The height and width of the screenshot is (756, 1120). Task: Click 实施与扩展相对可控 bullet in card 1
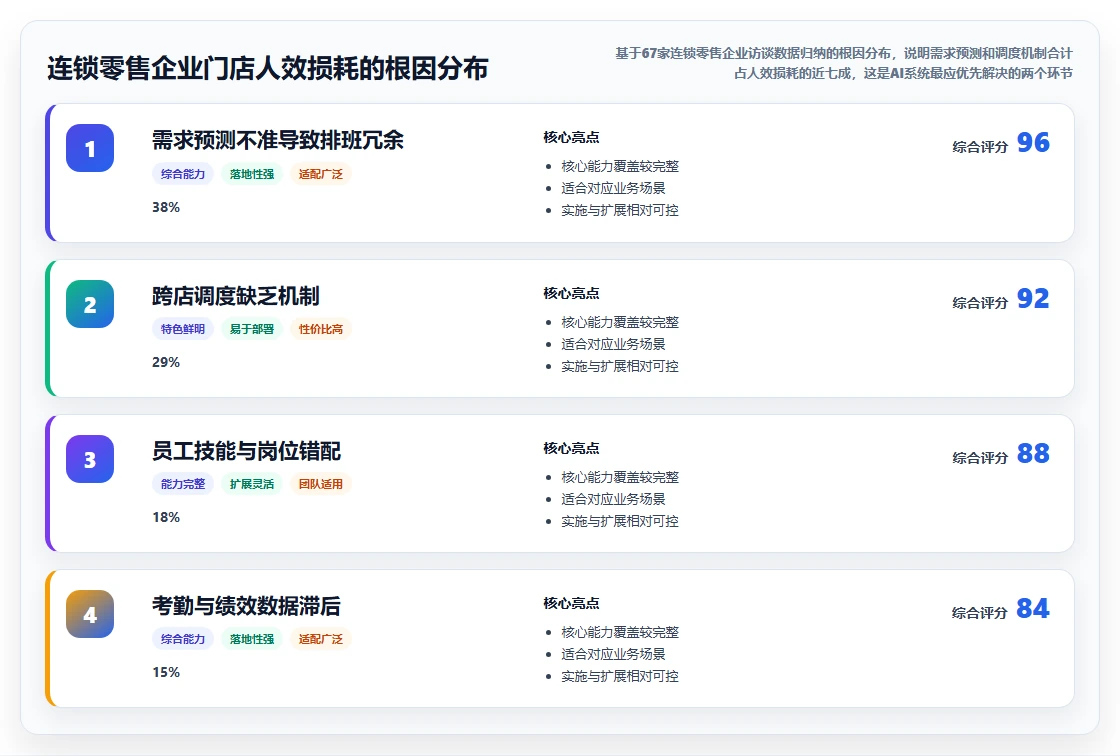(620, 211)
